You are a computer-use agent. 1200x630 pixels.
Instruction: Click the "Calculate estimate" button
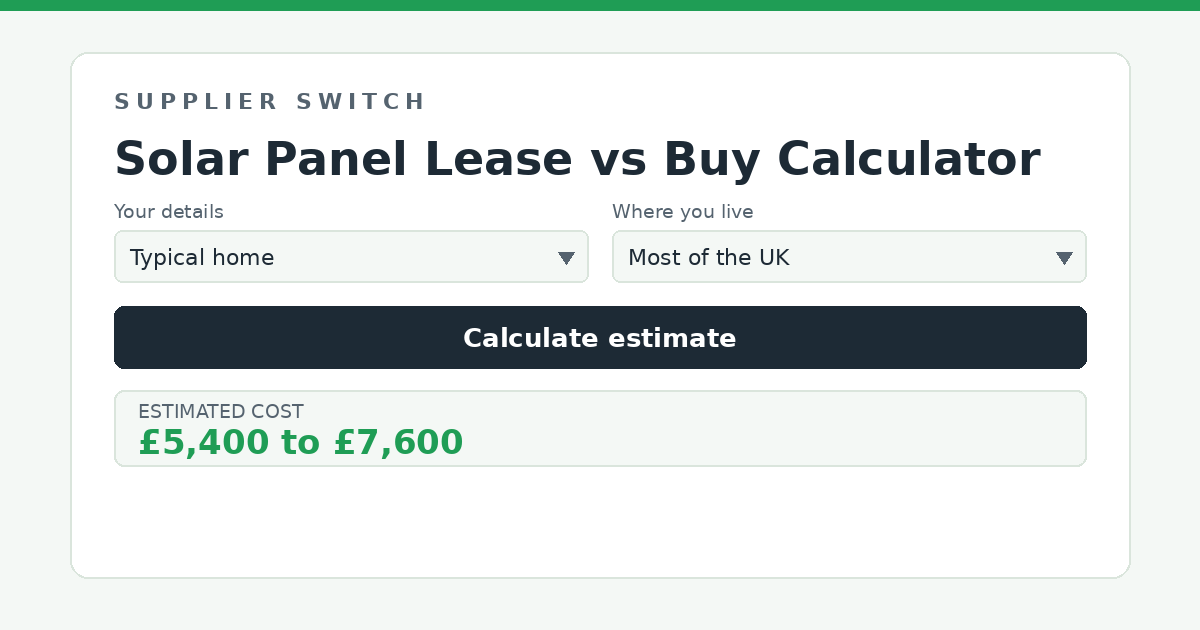click(600, 338)
